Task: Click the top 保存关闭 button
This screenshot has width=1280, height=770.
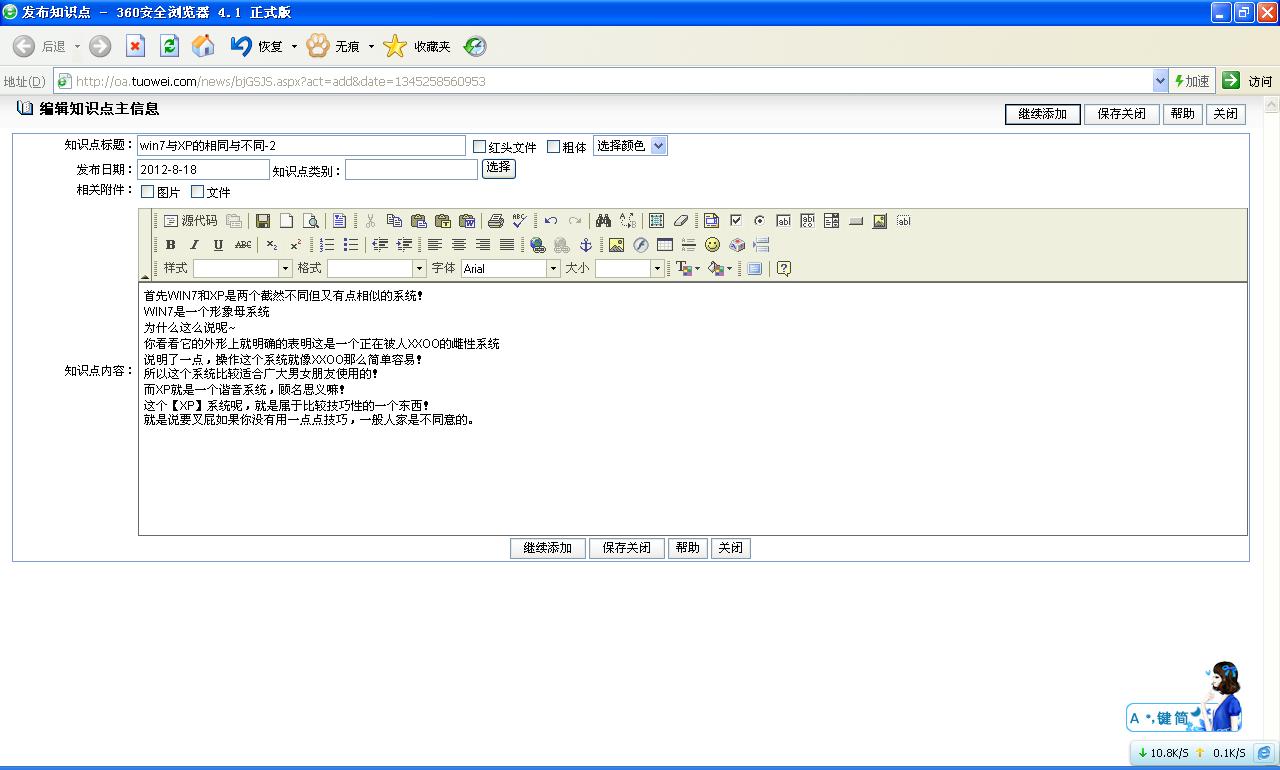Action: pyautogui.click(x=1121, y=114)
